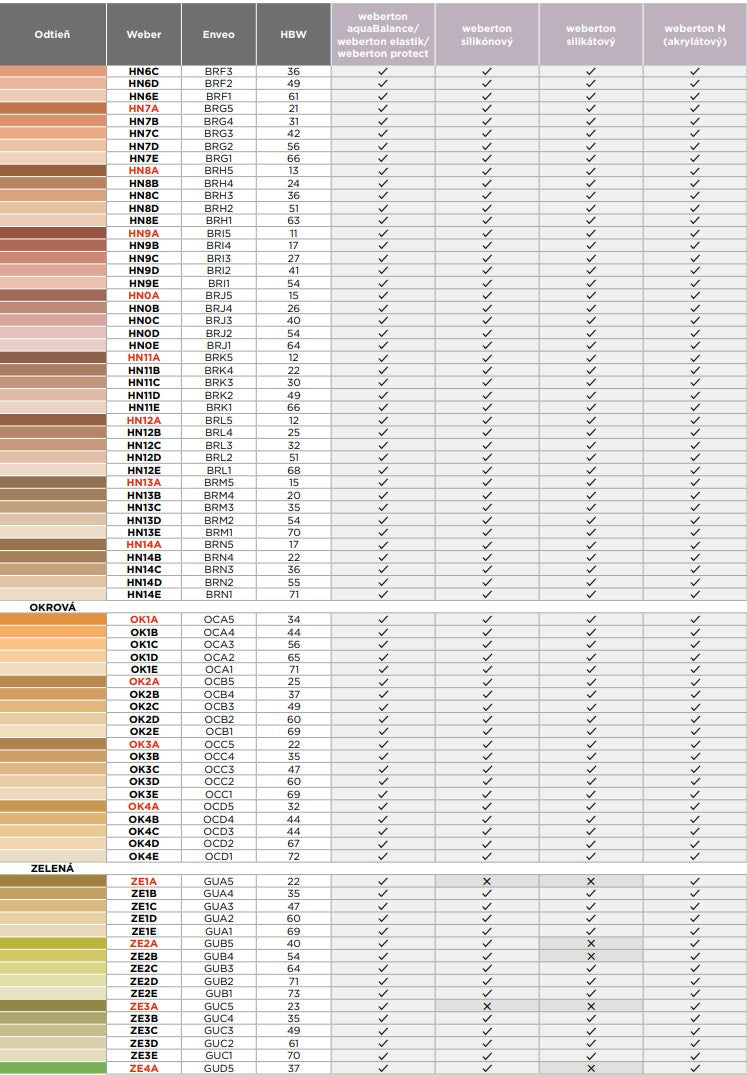Image resolution: width=747 pixels, height=1075 pixels.
Task: Click the red Weber code OK2A
Action: (x=144, y=681)
